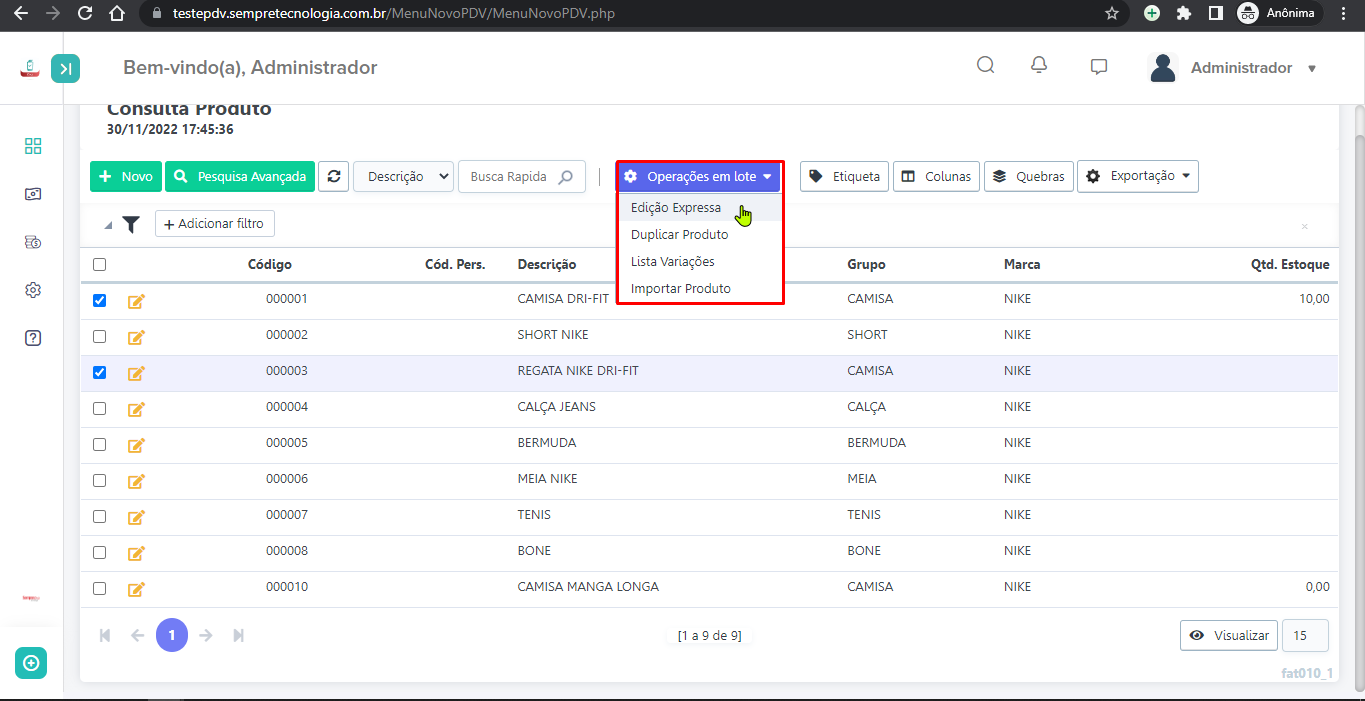Uncheck the CAMISA DRI-FIT row checkbox

(99, 300)
